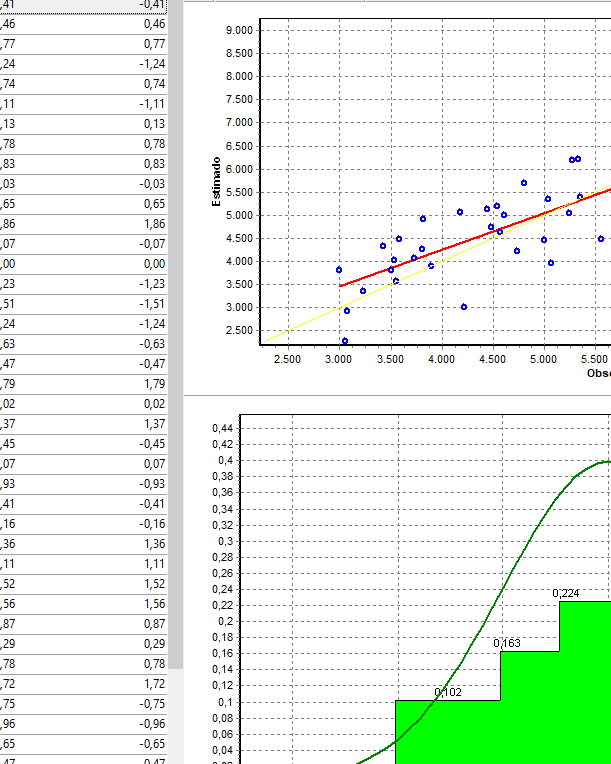
Task: Click the 9.000 label on scatter y-axis
Action: pyautogui.click(x=239, y=30)
